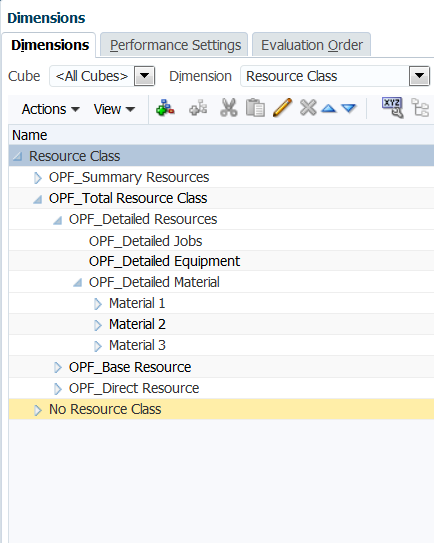Click the Move Up arrow icon

click(x=328, y=109)
